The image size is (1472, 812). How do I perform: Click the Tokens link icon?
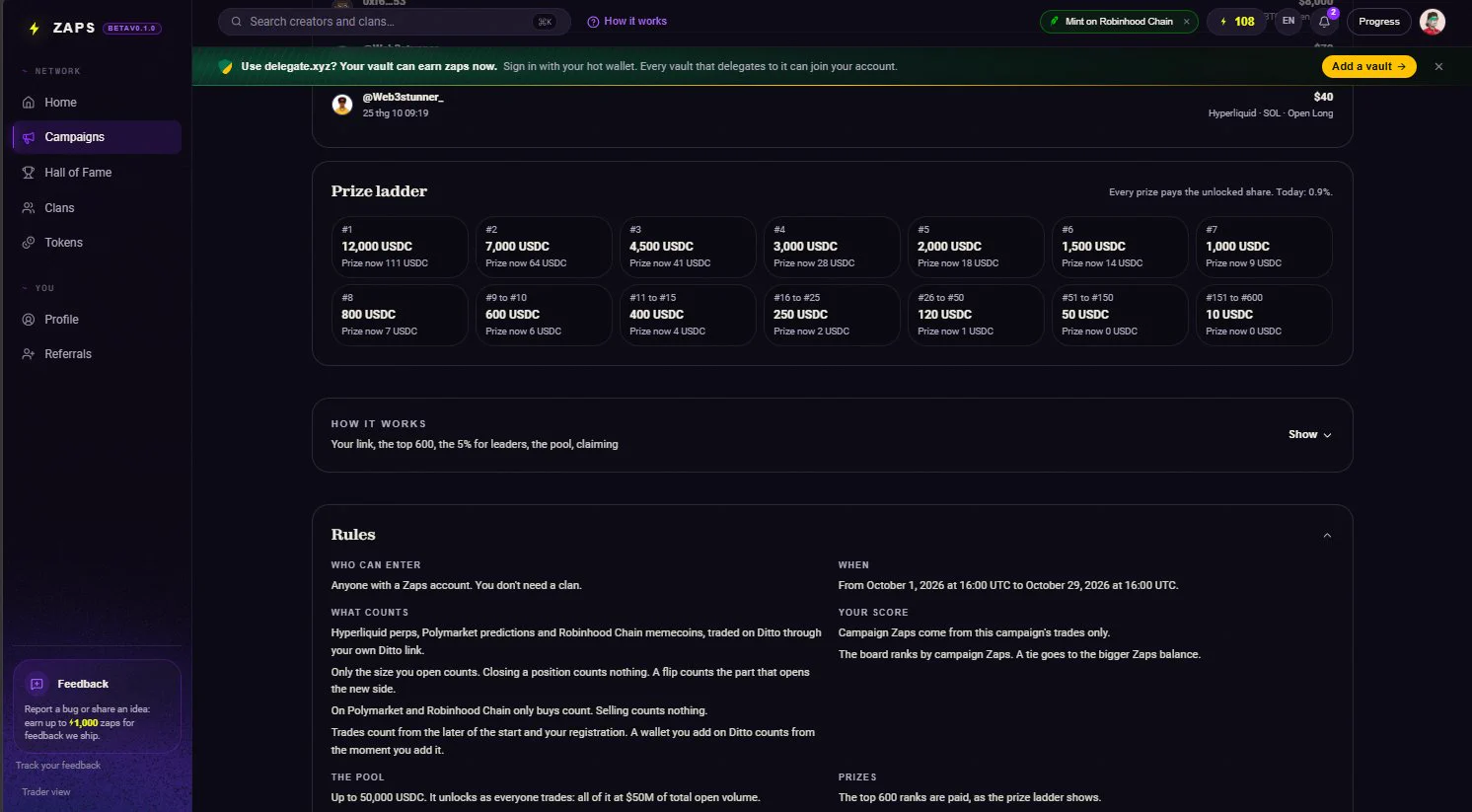(x=29, y=243)
